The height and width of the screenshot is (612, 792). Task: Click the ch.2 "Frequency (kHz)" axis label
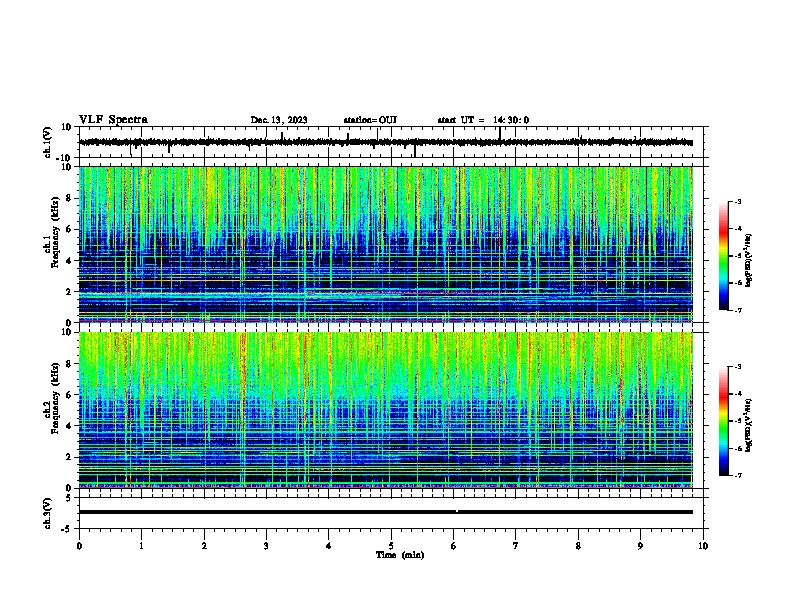click(55, 398)
